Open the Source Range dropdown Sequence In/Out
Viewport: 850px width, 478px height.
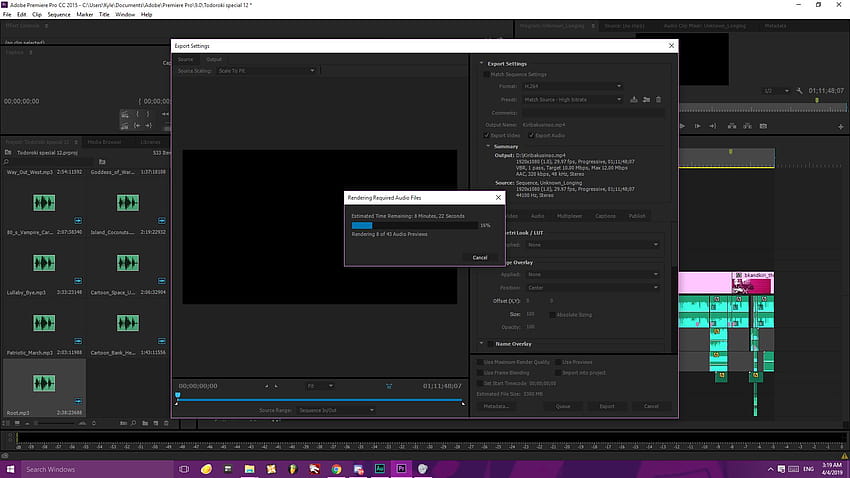click(x=336, y=410)
